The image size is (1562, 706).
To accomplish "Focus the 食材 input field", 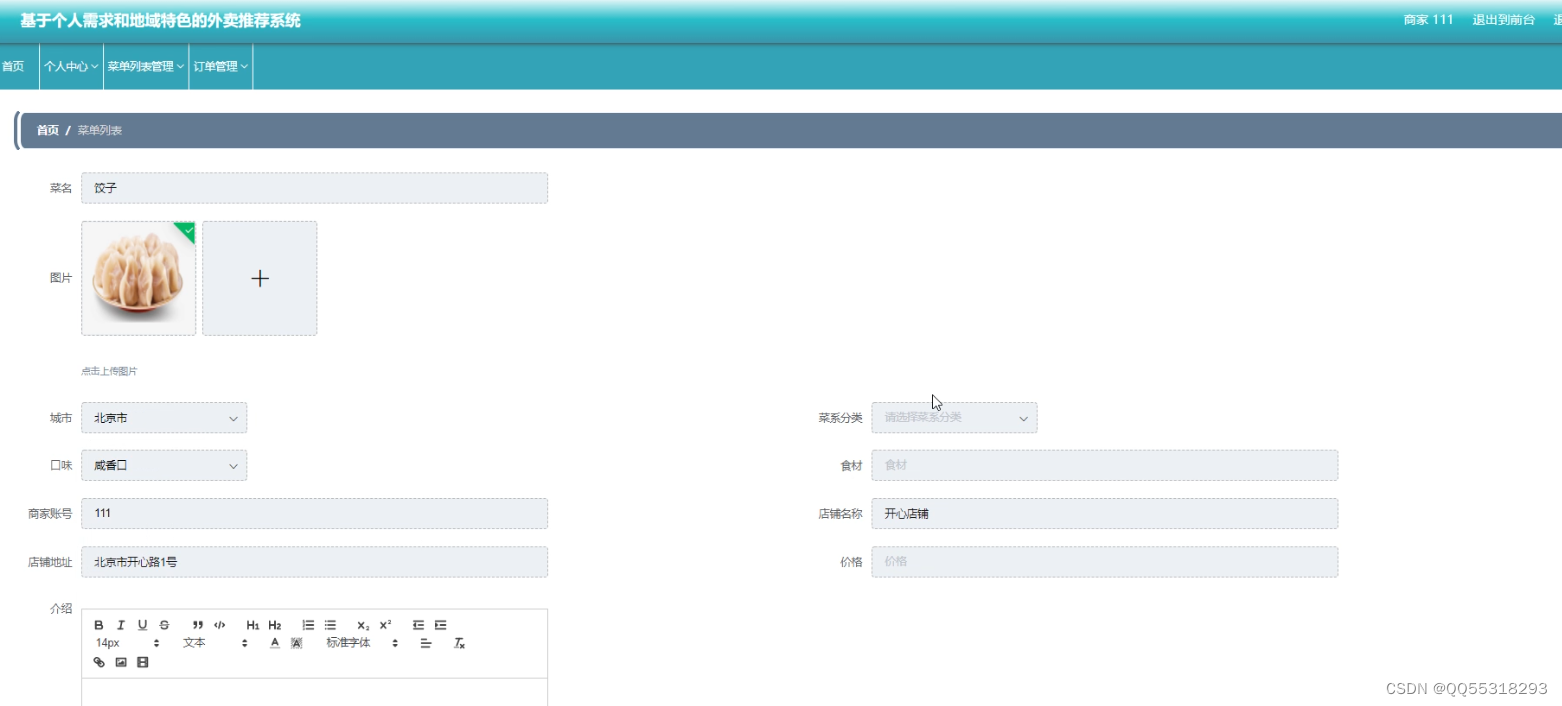I will tap(1104, 466).
